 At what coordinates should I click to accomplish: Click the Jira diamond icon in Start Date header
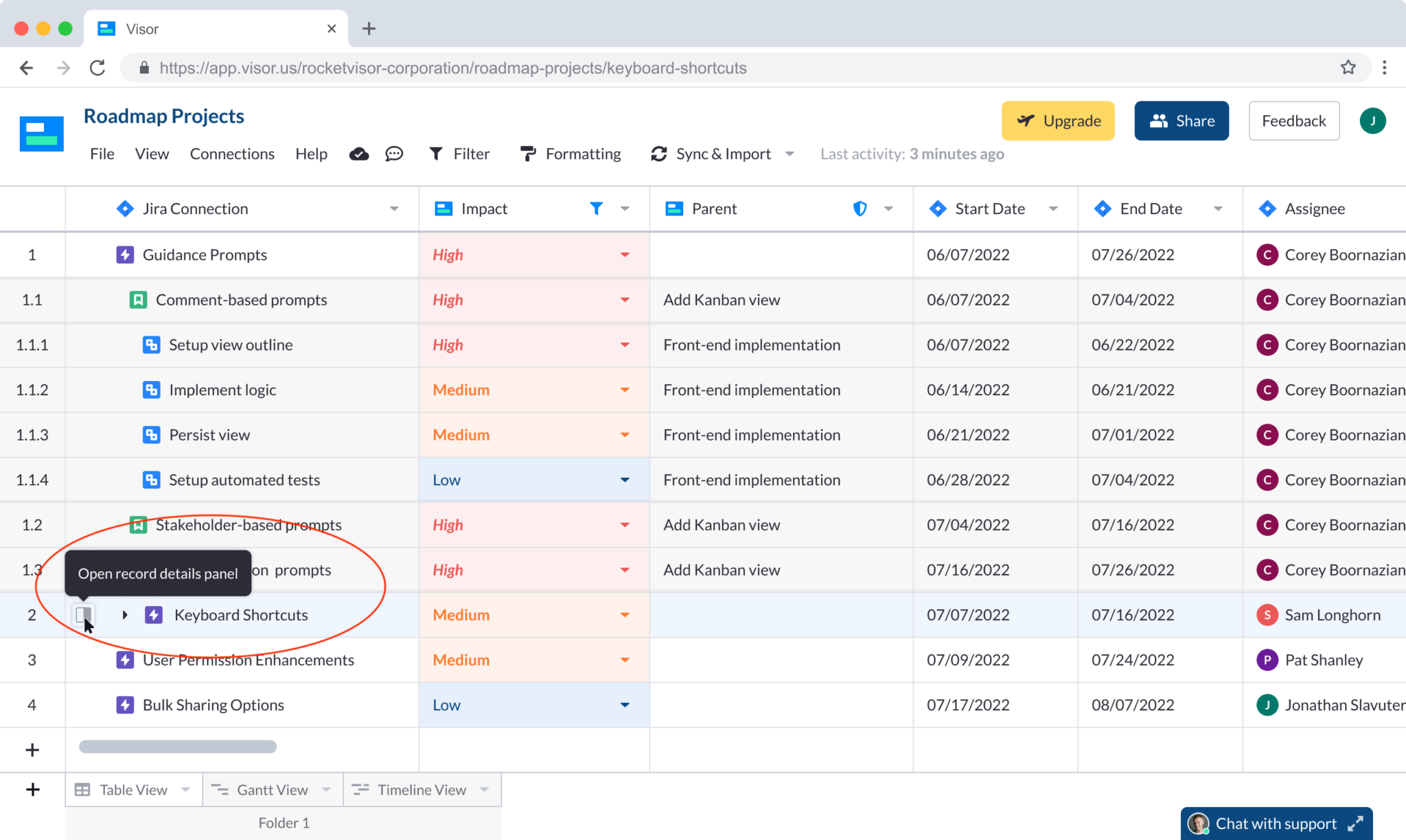[938, 208]
